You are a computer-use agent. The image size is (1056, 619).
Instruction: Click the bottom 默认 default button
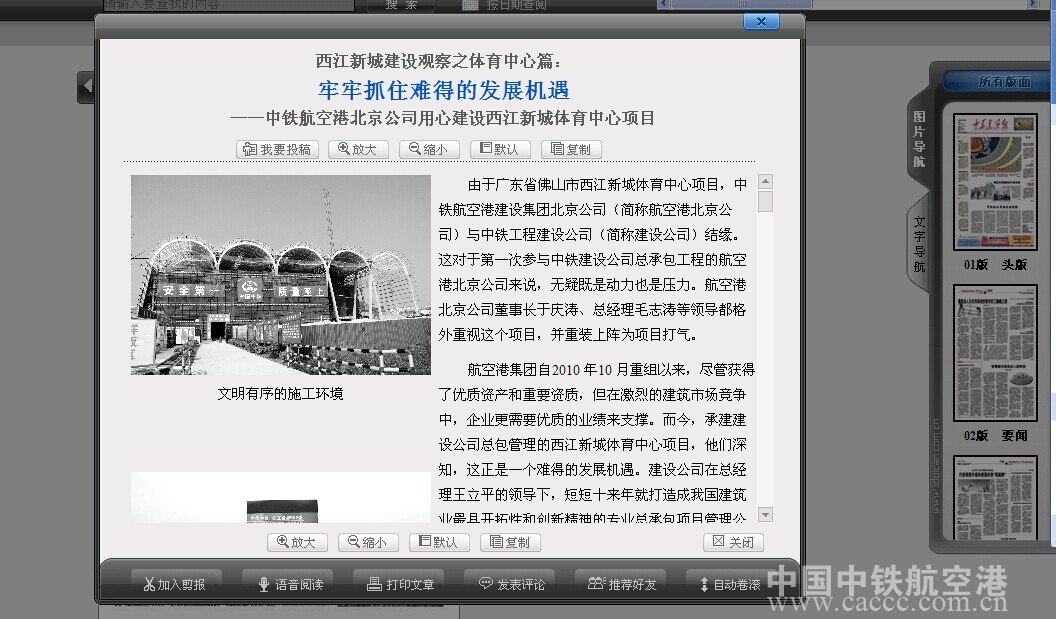point(439,542)
